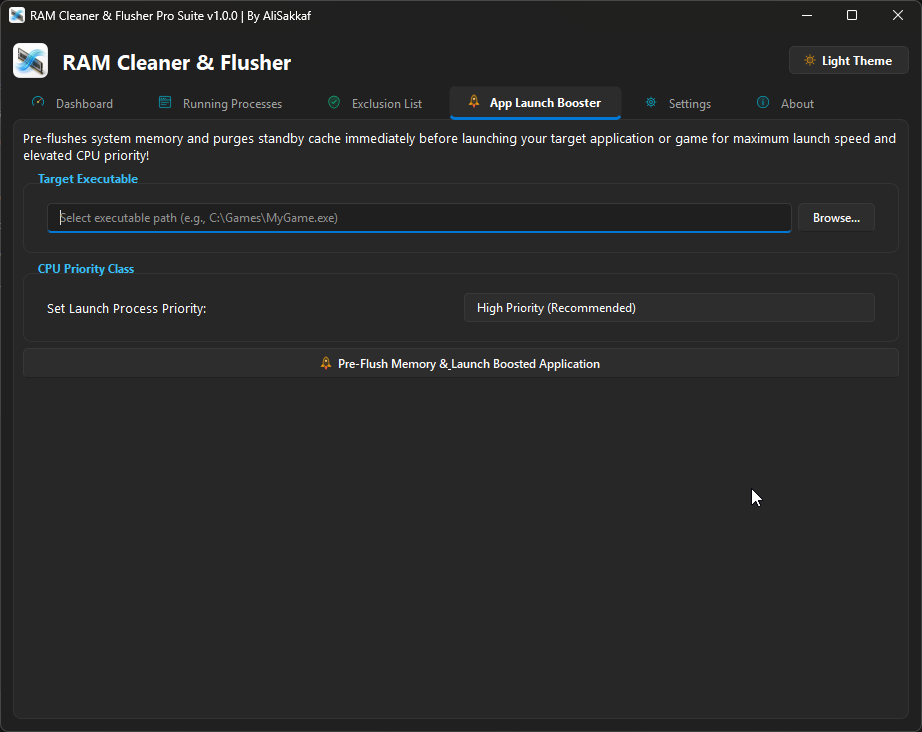Click the Exclusion List checkmark icon
Screen dimensions: 922x732
click(334, 102)
